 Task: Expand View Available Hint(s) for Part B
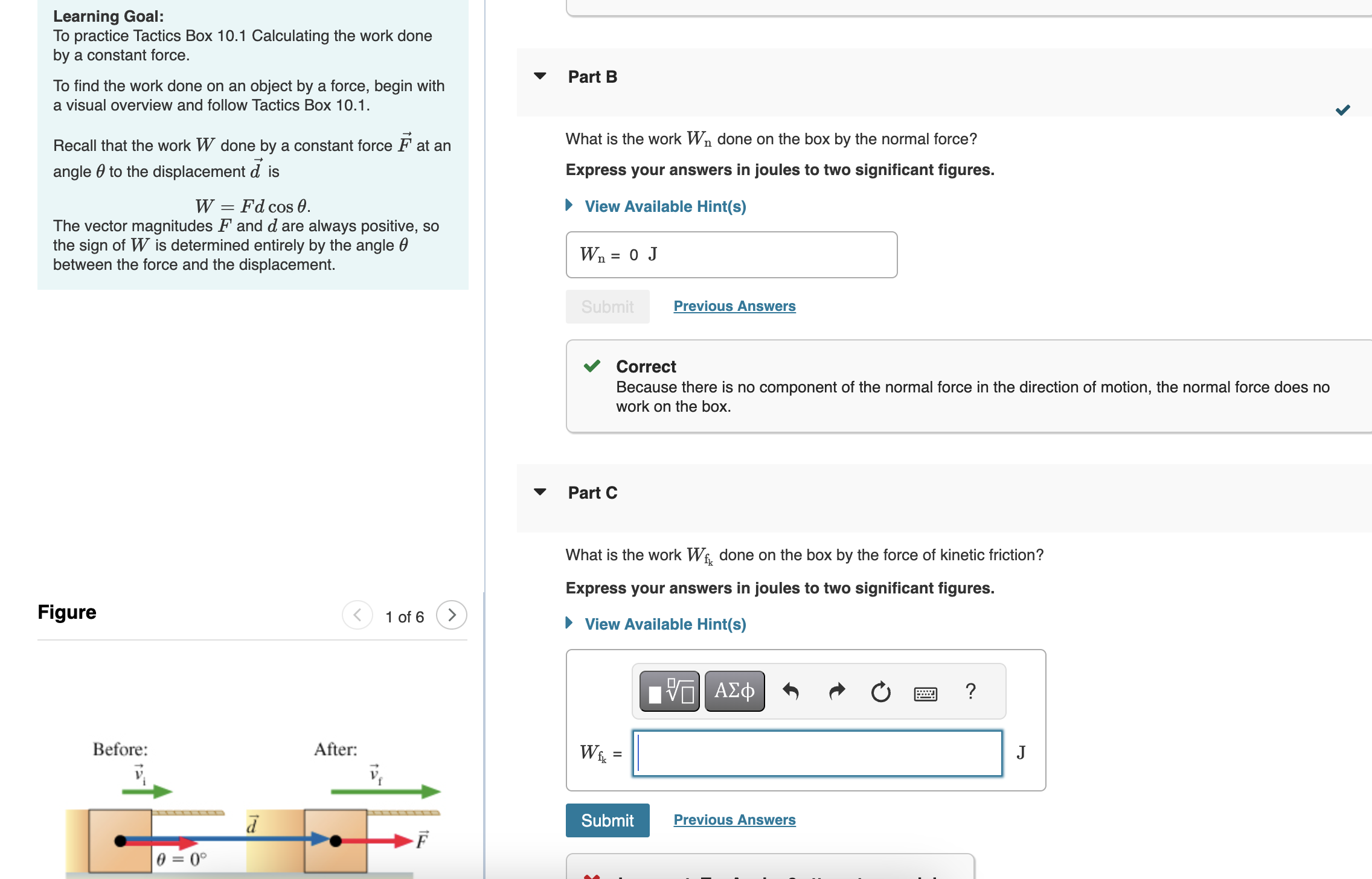pyautogui.click(x=664, y=206)
